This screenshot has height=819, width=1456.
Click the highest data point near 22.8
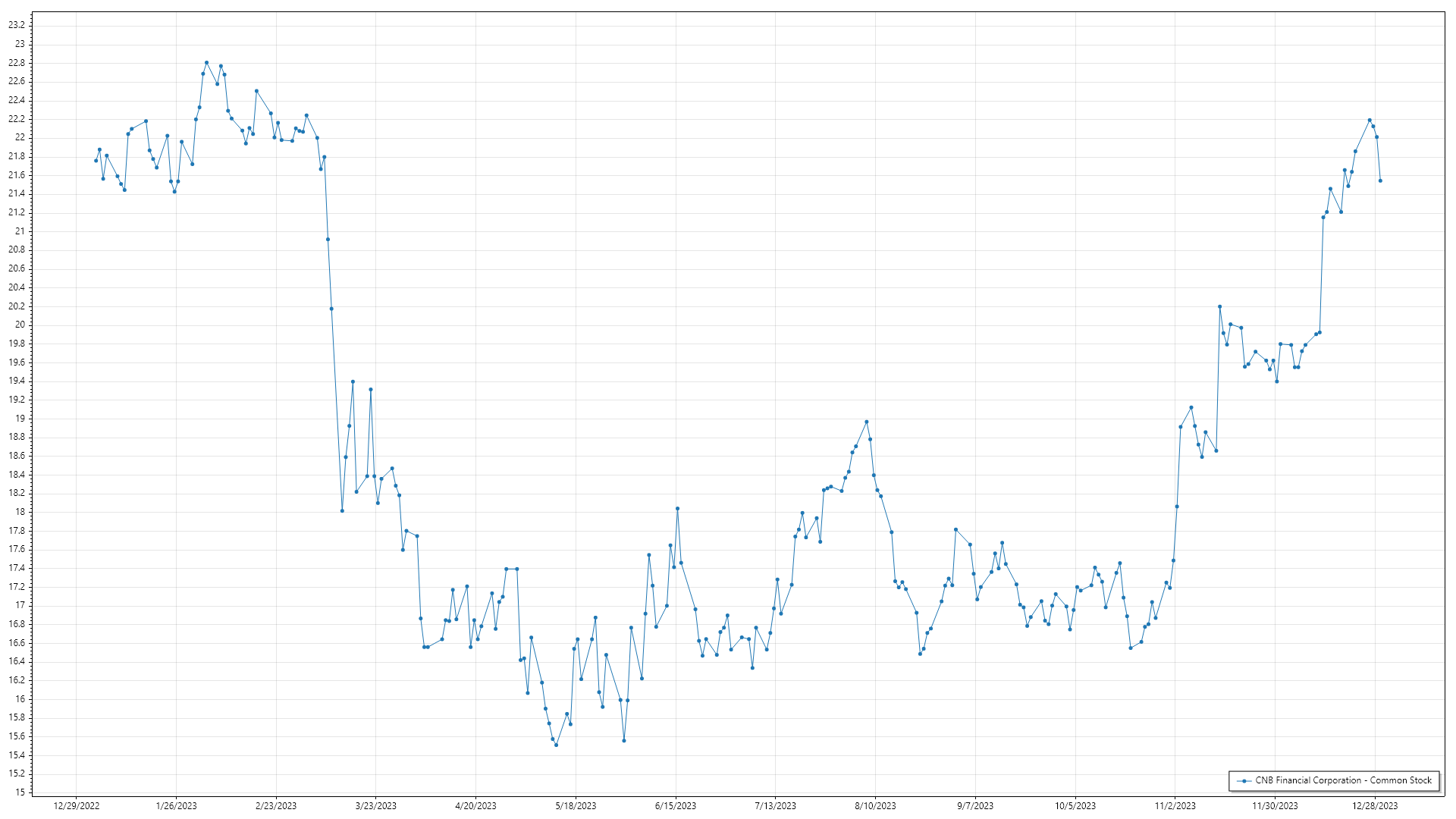pyautogui.click(x=206, y=63)
